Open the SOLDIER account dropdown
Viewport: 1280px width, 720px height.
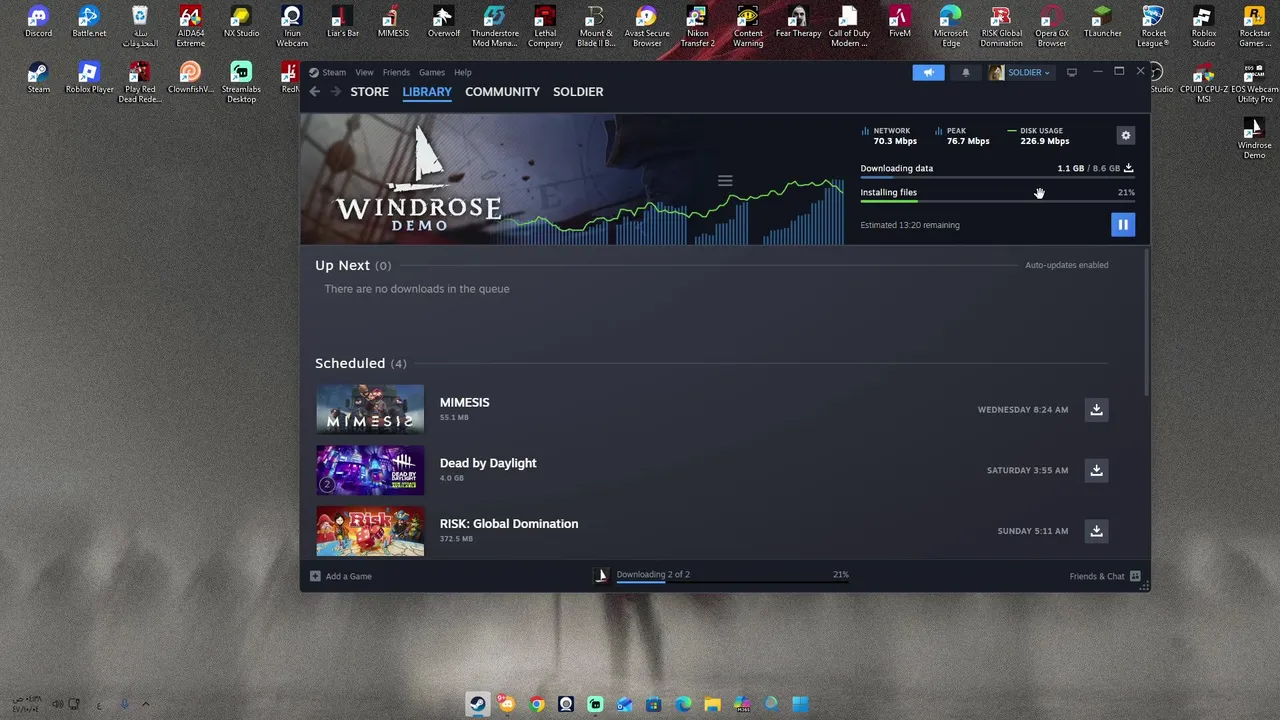1020,72
